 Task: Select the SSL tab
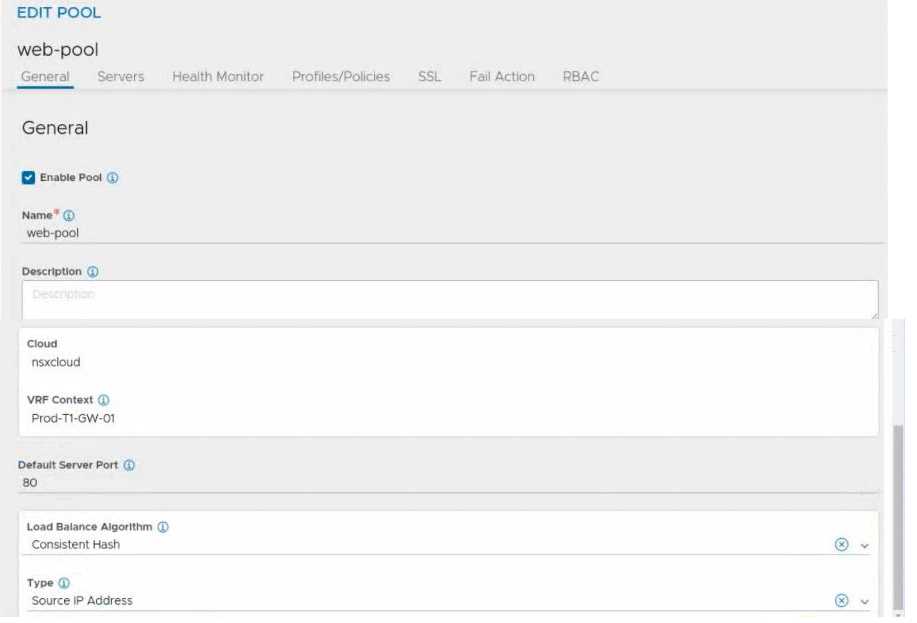(428, 76)
